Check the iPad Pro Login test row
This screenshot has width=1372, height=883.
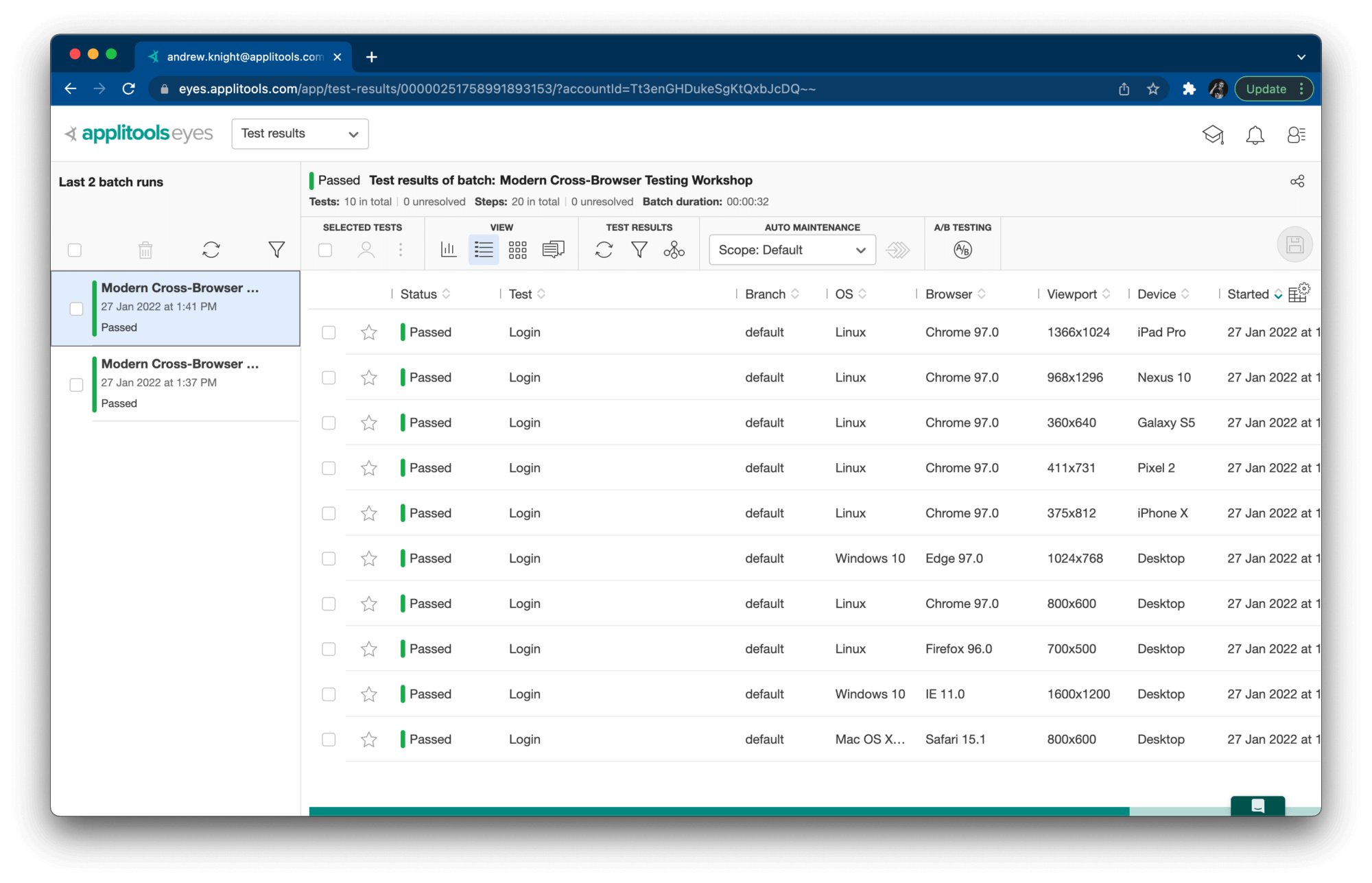(x=328, y=332)
